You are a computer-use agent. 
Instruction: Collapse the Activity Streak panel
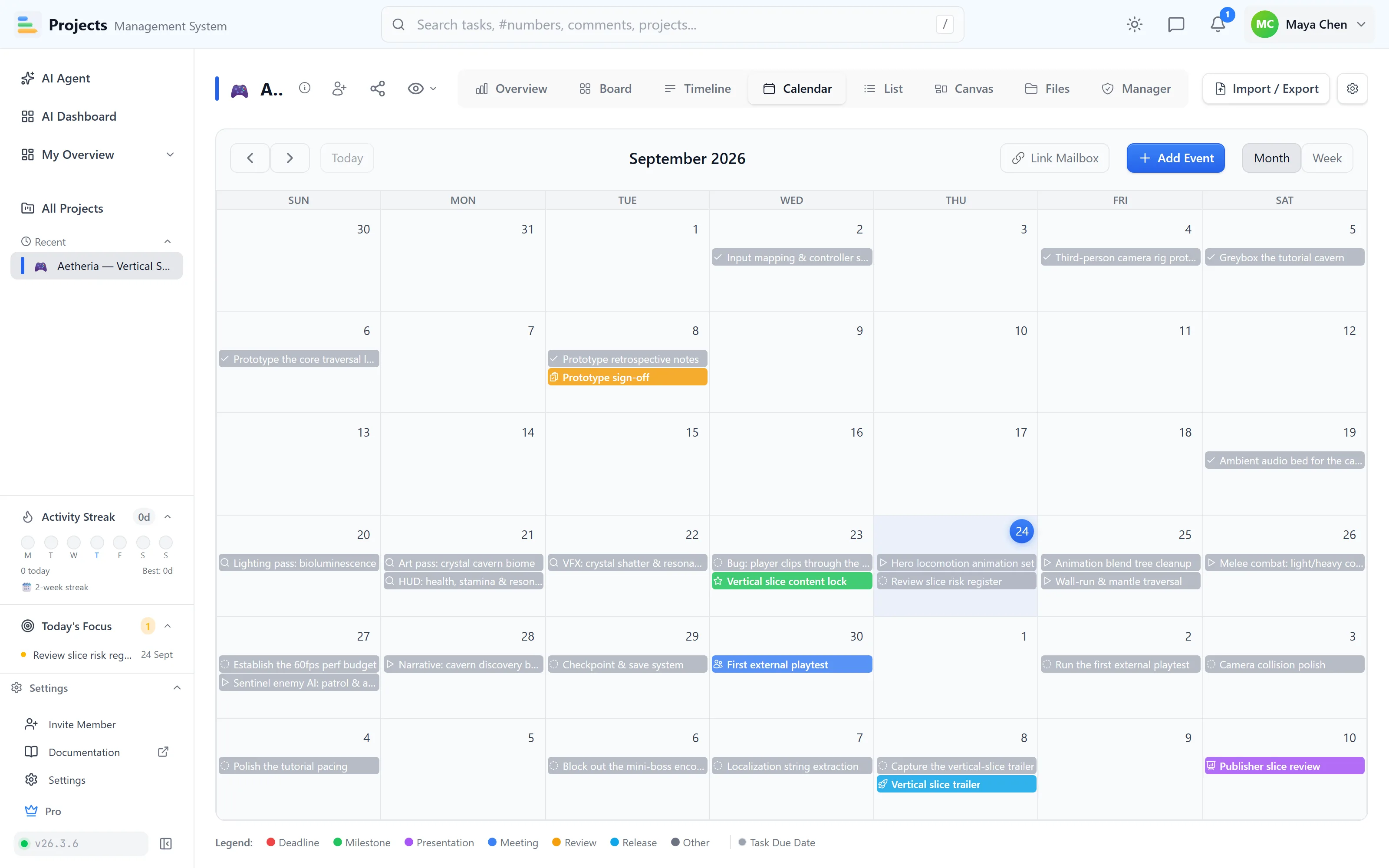pos(168,516)
